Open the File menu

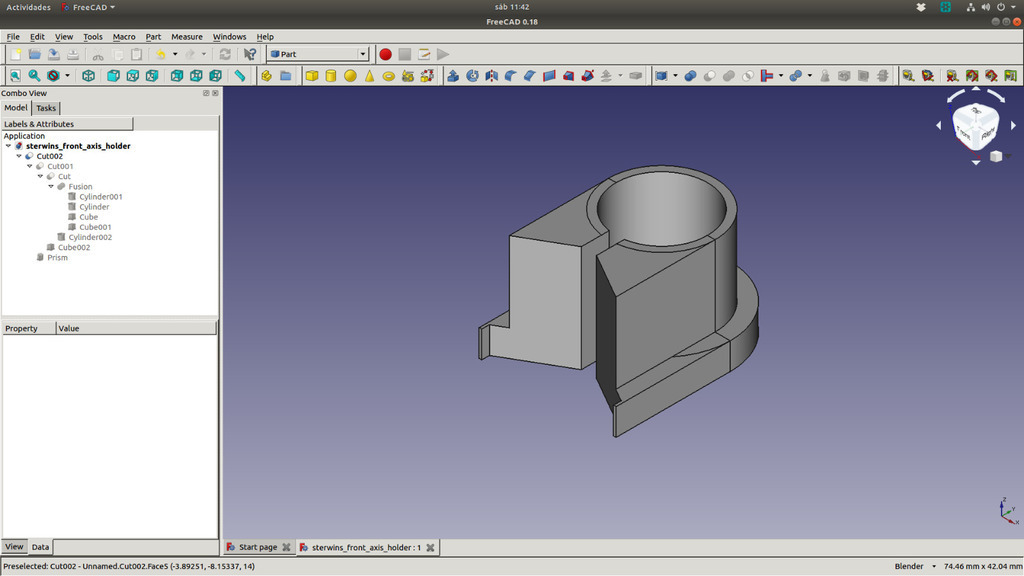[x=13, y=37]
